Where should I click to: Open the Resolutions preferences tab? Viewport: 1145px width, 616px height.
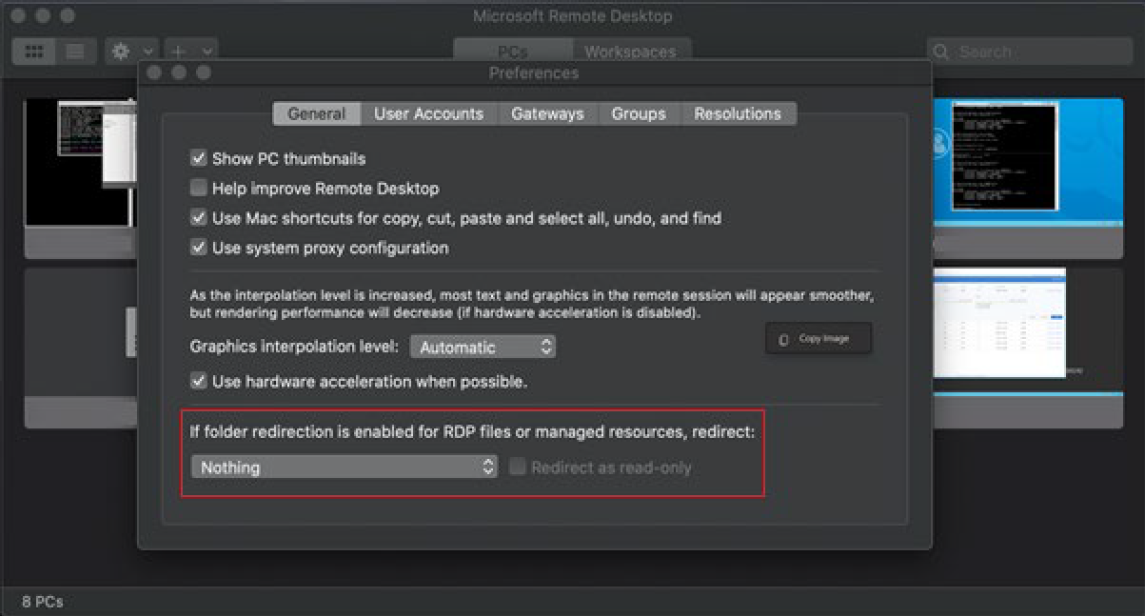tap(738, 114)
